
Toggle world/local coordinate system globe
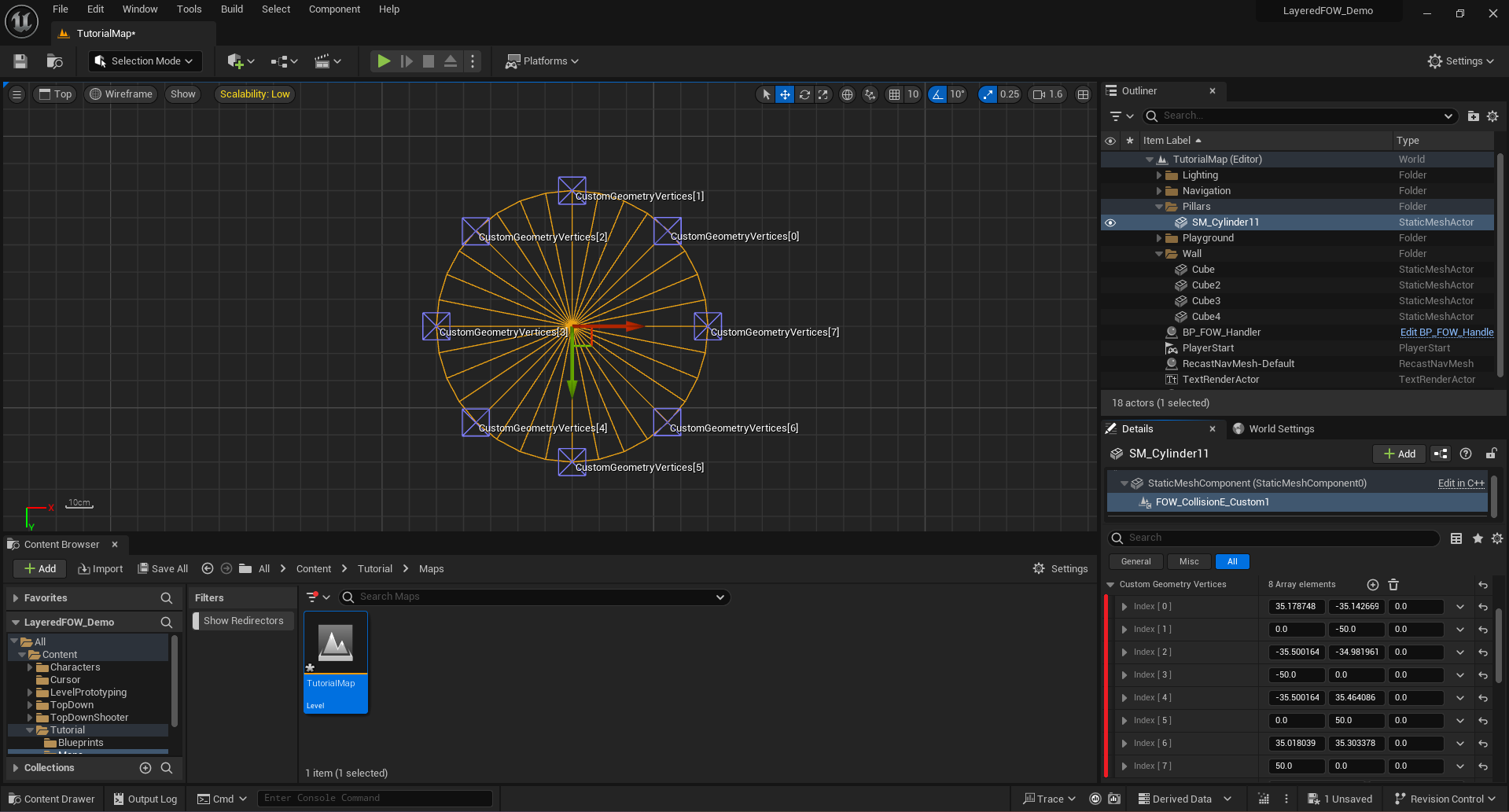847,94
